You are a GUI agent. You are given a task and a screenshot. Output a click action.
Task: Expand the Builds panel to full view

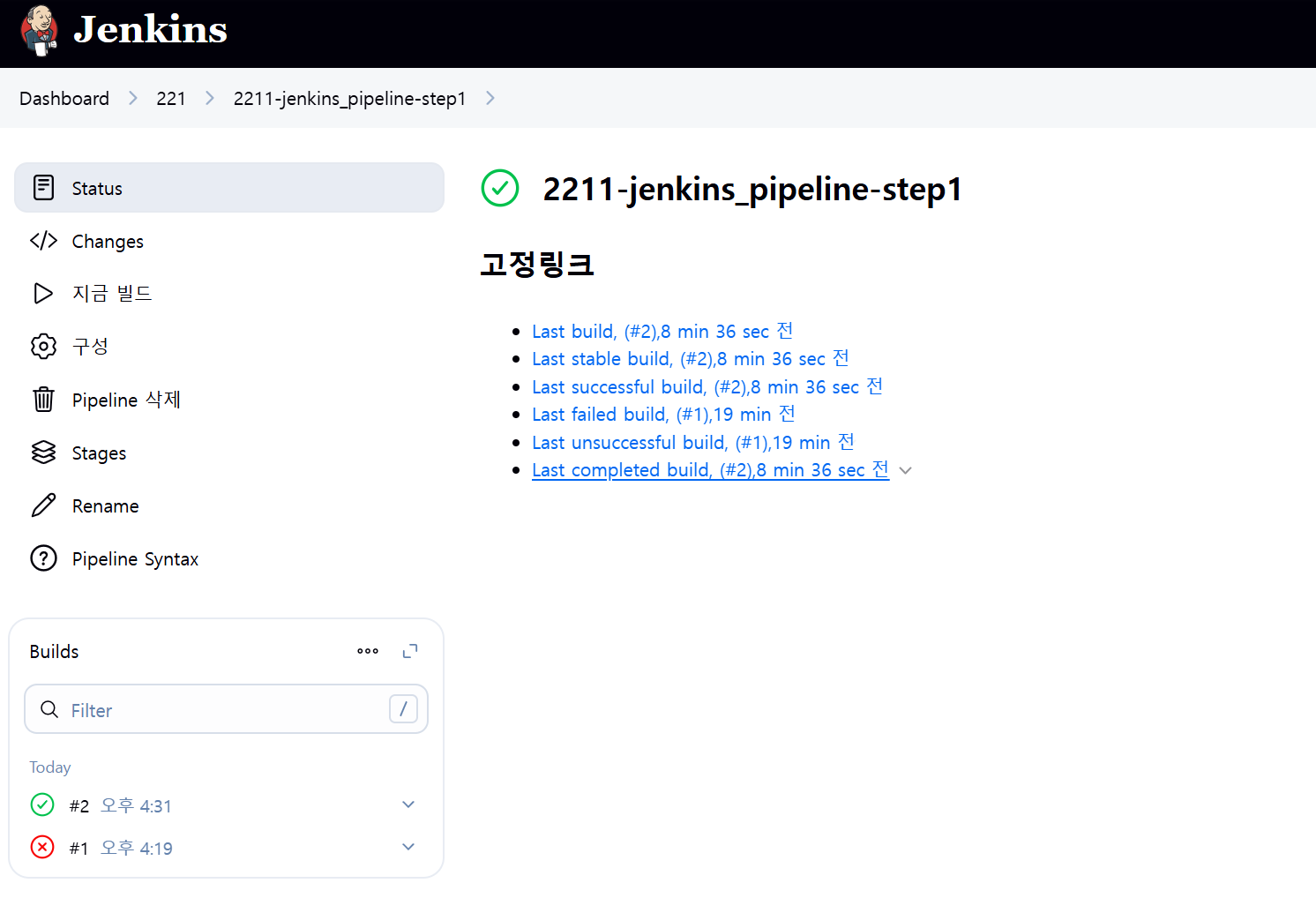point(410,651)
